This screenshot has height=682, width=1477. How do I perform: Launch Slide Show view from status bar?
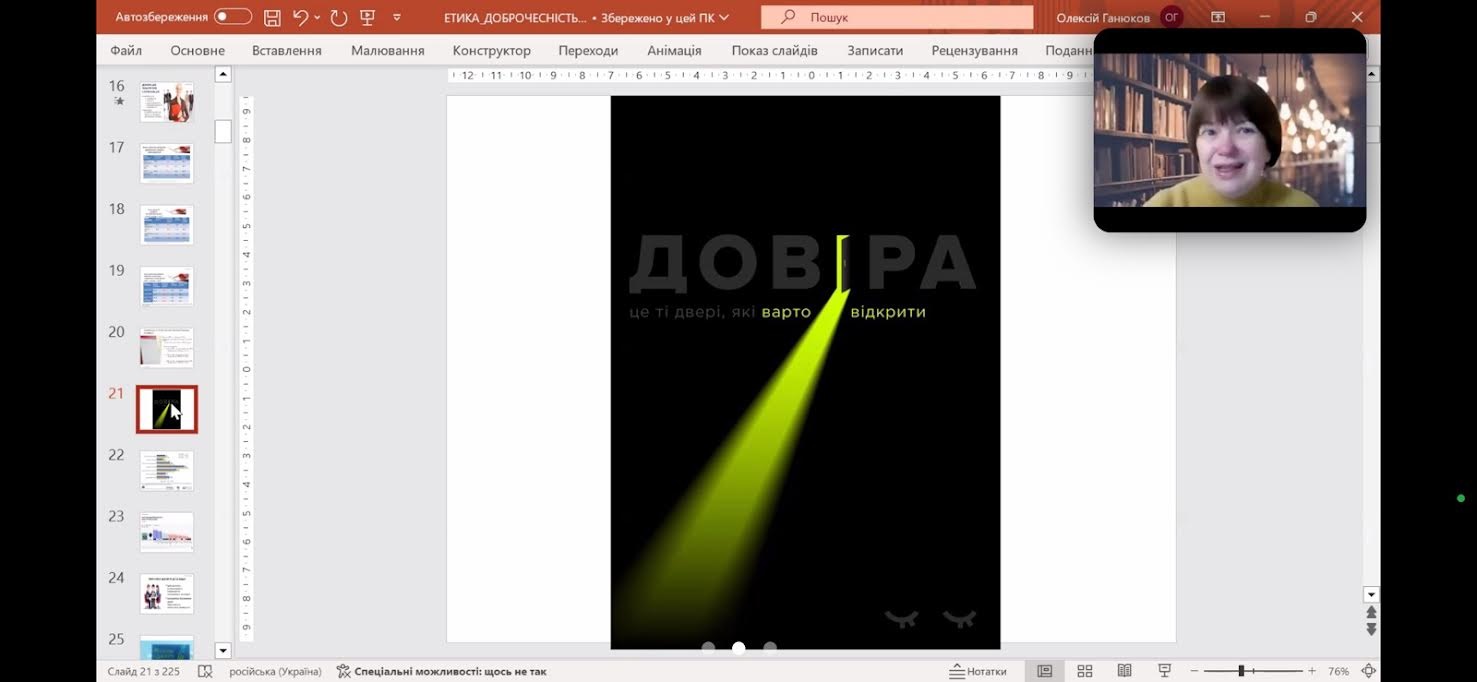point(1164,671)
